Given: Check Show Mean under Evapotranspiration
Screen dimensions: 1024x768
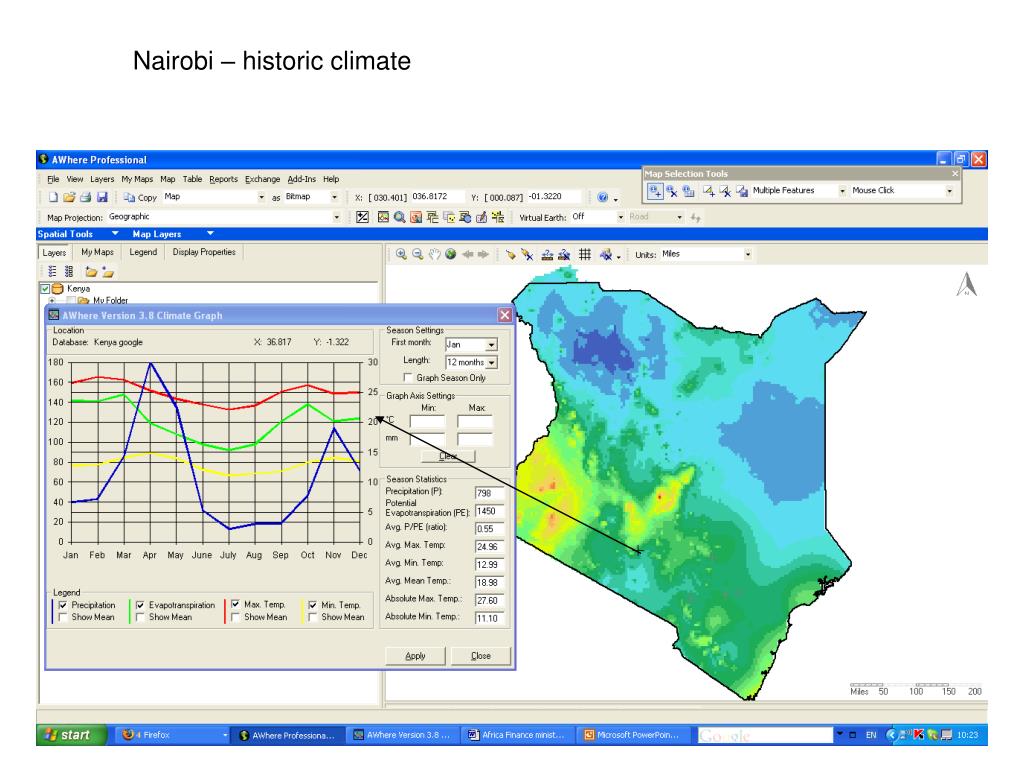Looking at the screenshot, I should (140, 616).
